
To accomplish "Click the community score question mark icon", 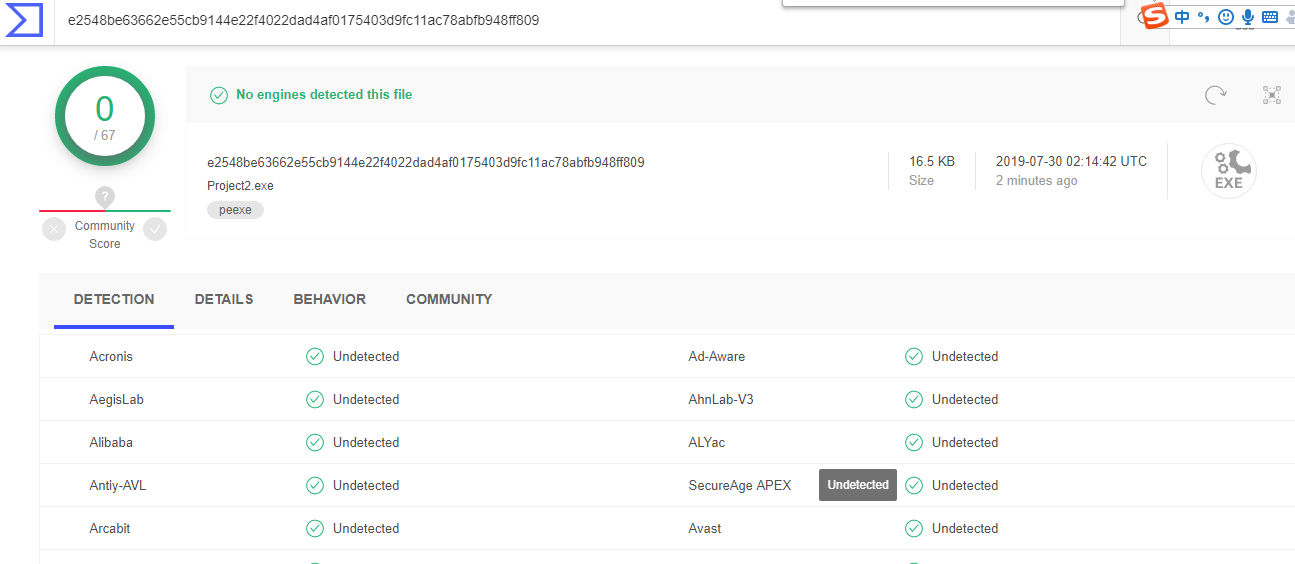I will tap(105, 196).
